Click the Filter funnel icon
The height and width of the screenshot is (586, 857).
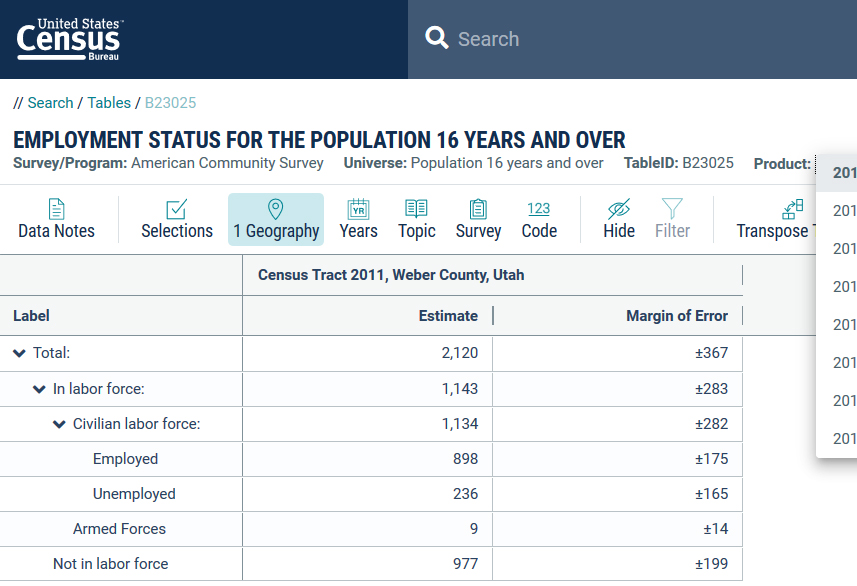pos(672,209)
